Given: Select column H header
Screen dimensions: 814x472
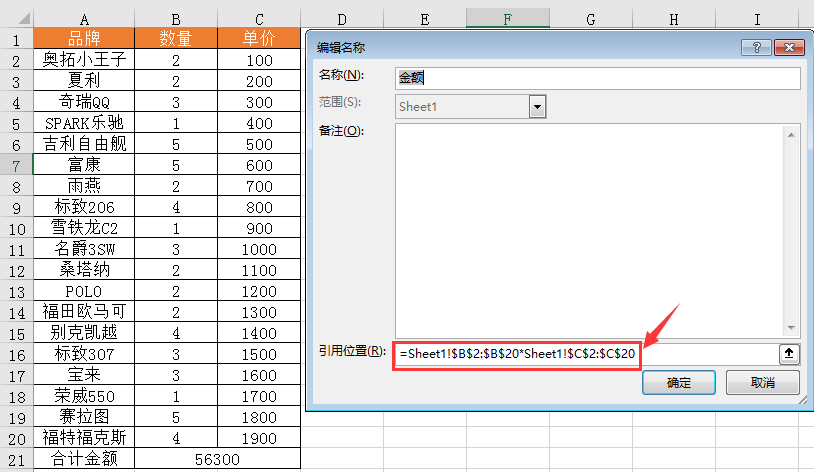Looking at the screenshot, I should [674, 19].
